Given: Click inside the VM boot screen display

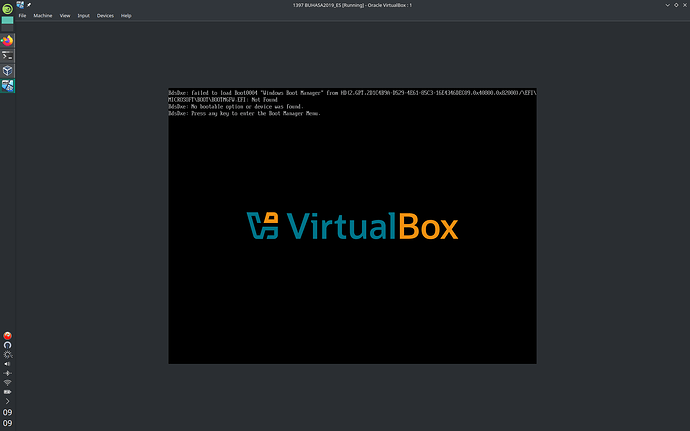Looking at the screenshot, I should (x=352, y=226).
